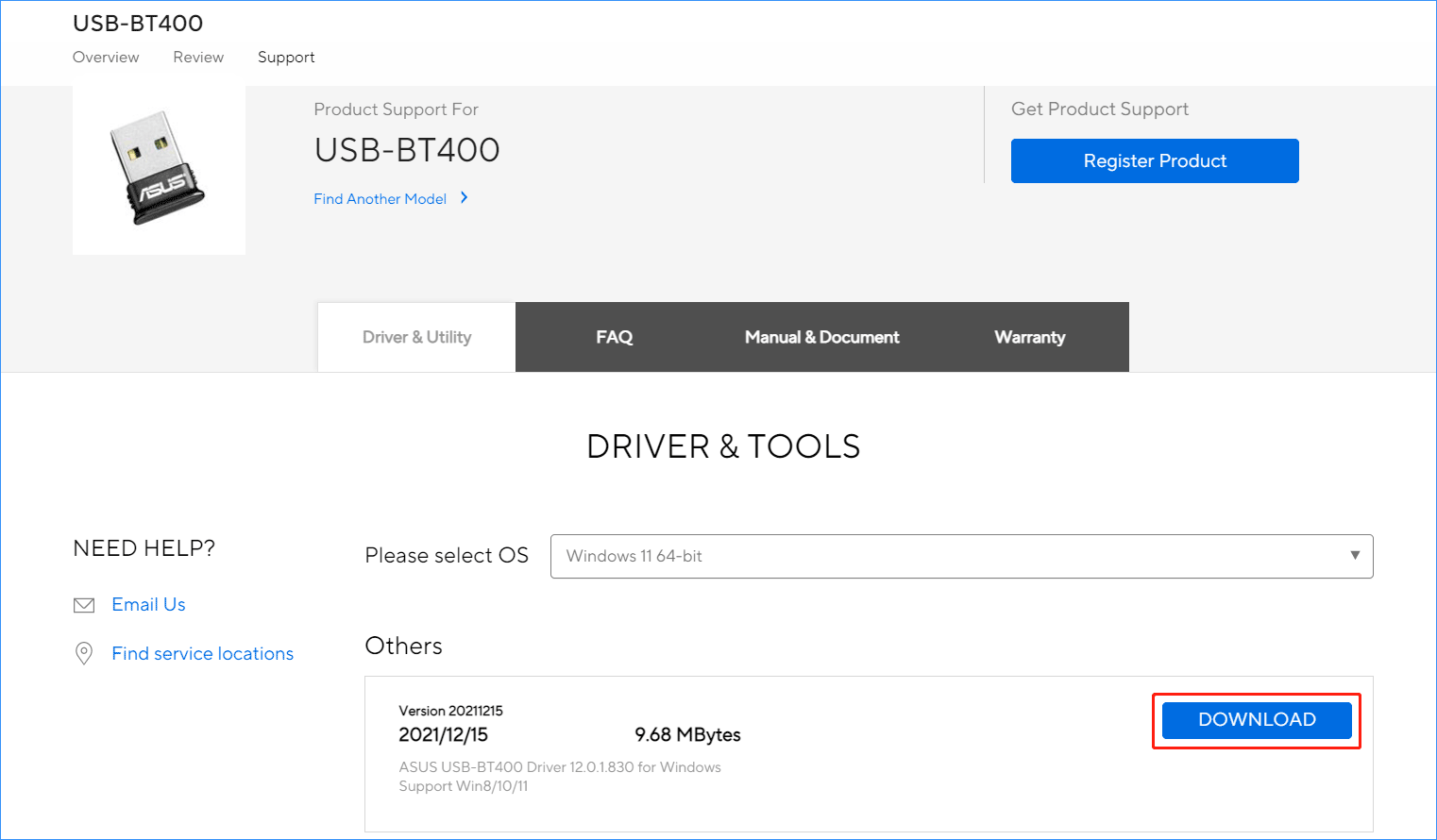Open the Overview page
This screenshot has height=840, width=1437.
tap(105, 57)
